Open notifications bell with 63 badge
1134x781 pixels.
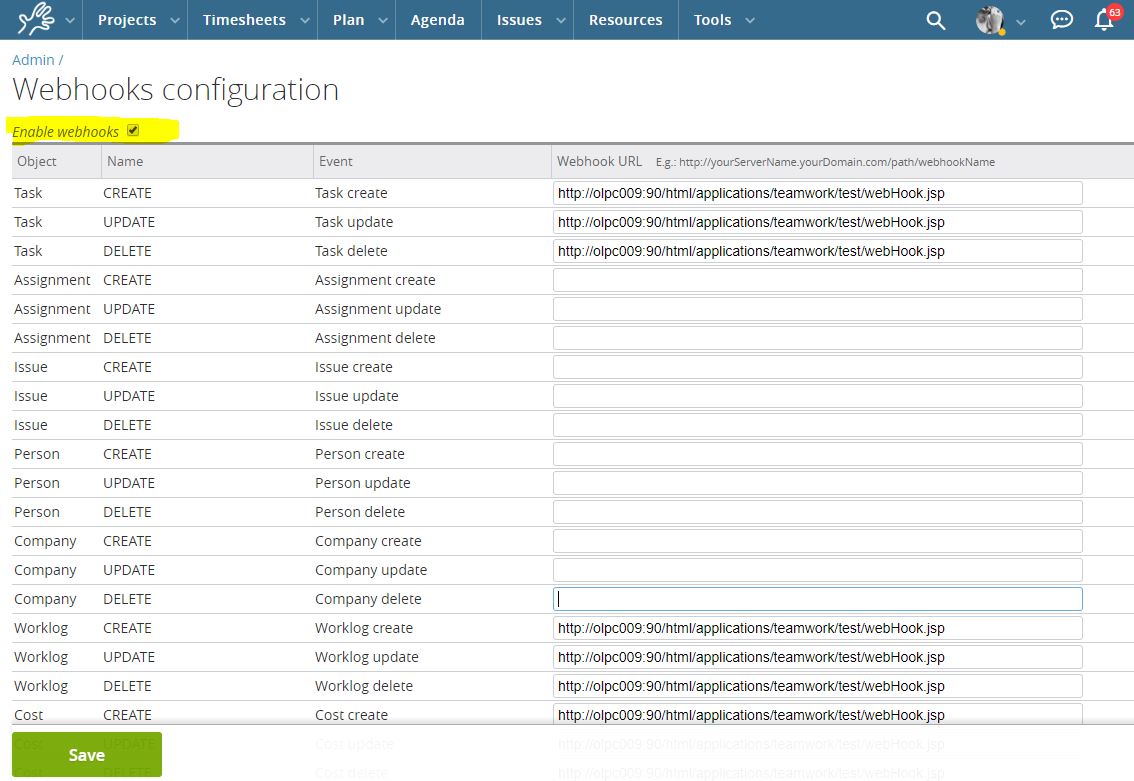click(1104, 20)
